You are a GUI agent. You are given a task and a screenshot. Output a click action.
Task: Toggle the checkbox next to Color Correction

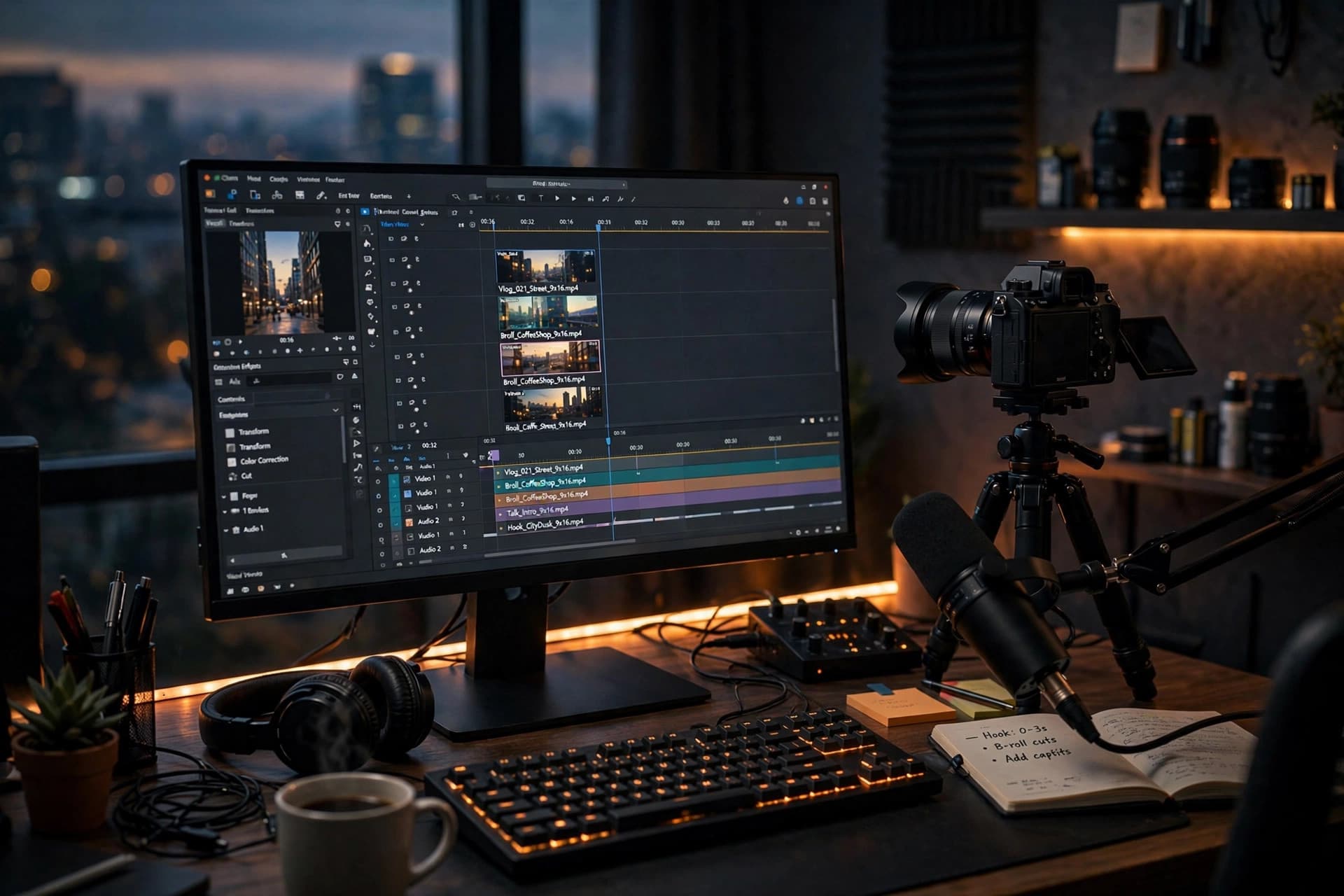pos(231,462)
